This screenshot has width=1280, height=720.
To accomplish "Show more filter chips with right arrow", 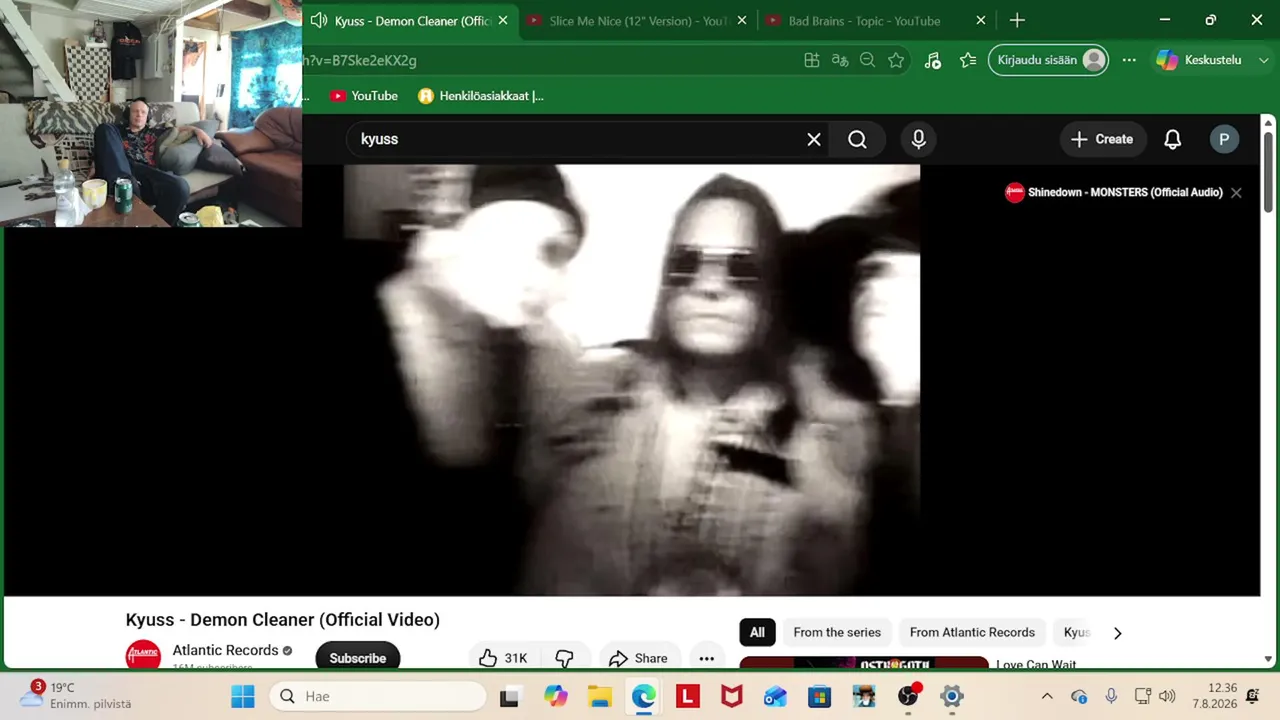I will [1118, 632].
